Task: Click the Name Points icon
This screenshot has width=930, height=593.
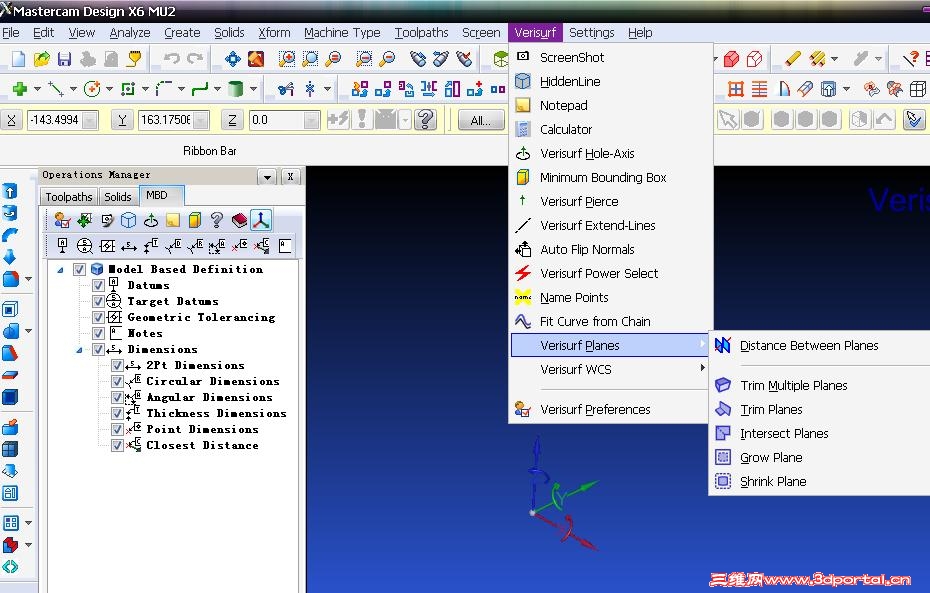Action: [x=523, y=297]
